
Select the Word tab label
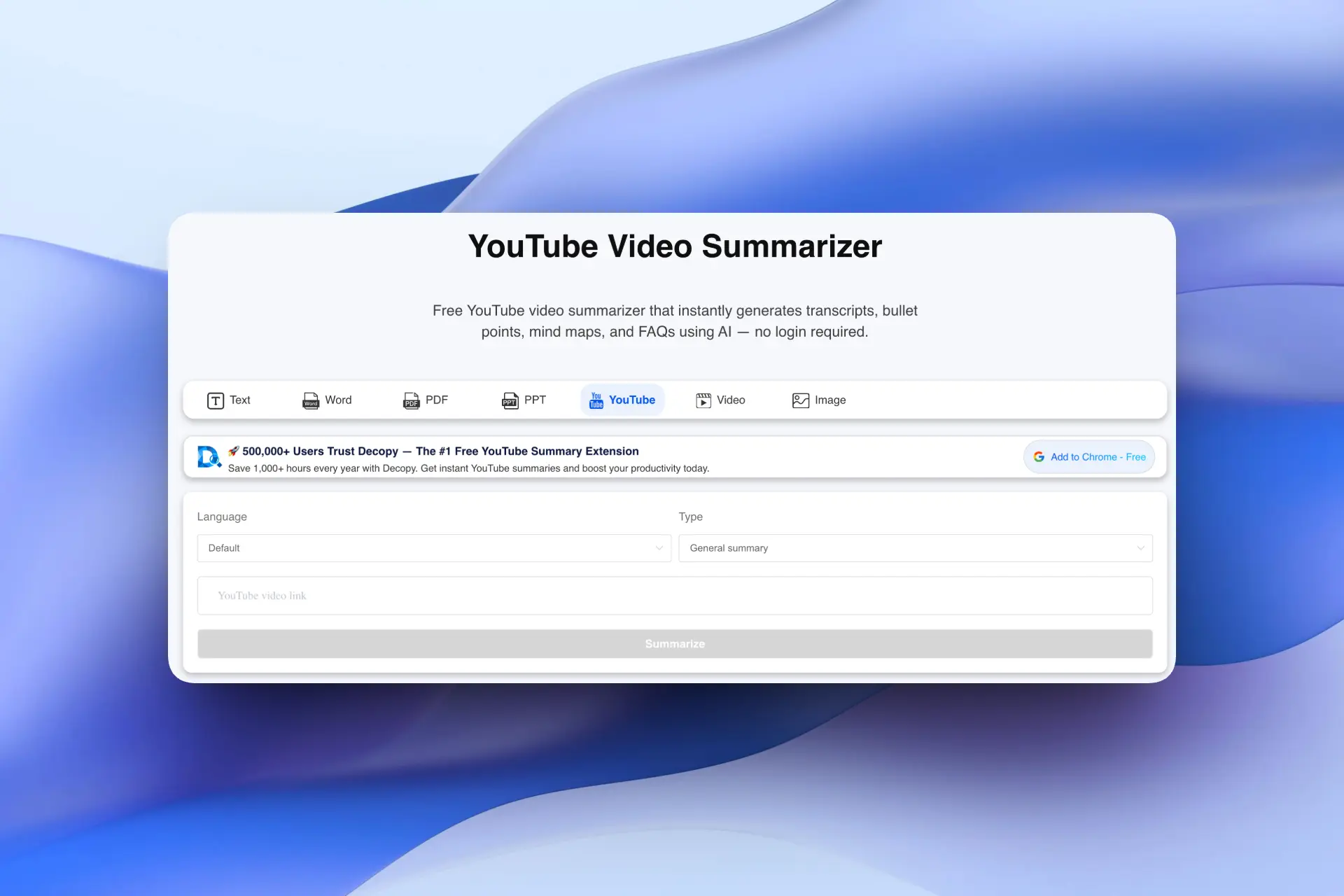pyautogui.click(x=338, y=400)
